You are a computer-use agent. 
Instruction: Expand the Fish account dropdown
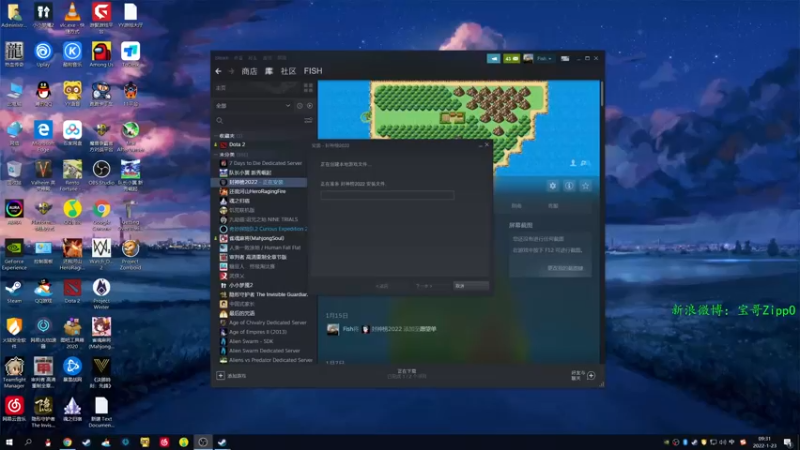(x=544, y=59)
